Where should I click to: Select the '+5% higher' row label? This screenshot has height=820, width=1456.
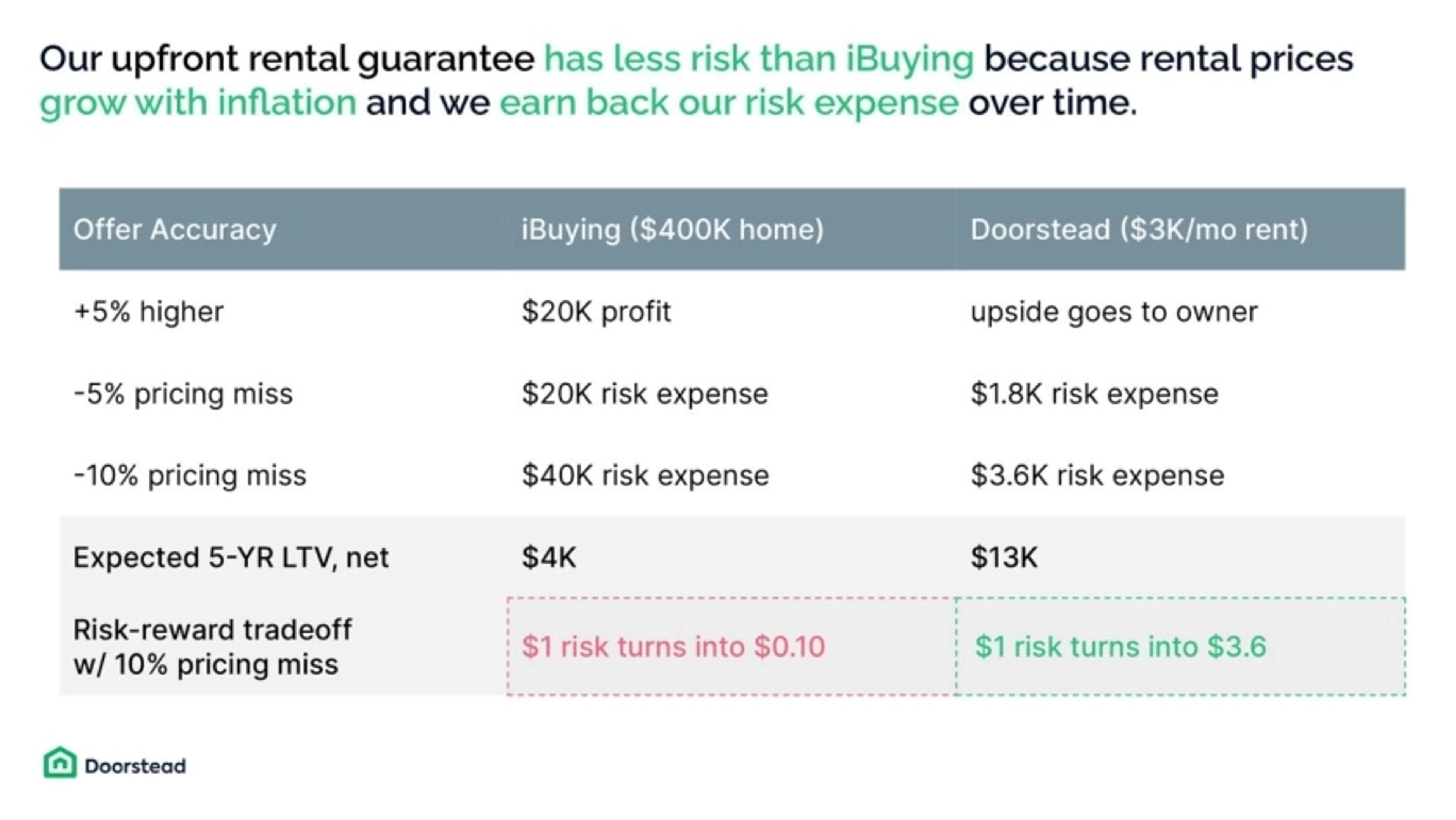tap(149, 312)
